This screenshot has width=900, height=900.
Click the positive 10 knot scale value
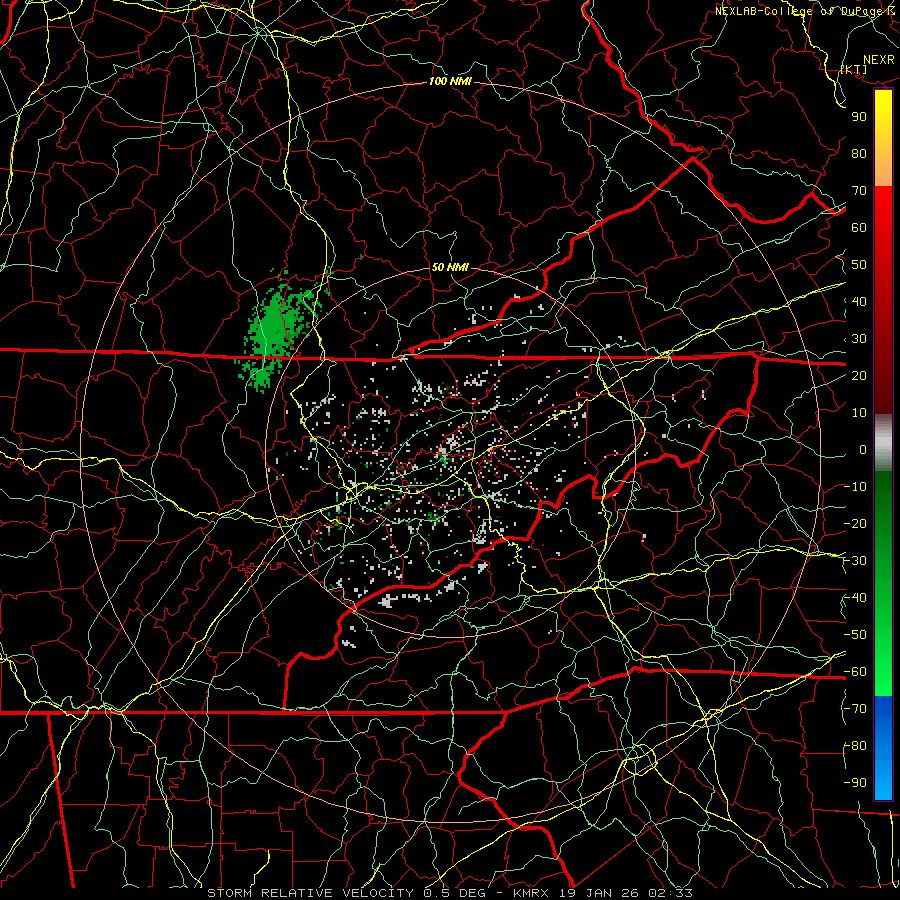coord(859,413)
